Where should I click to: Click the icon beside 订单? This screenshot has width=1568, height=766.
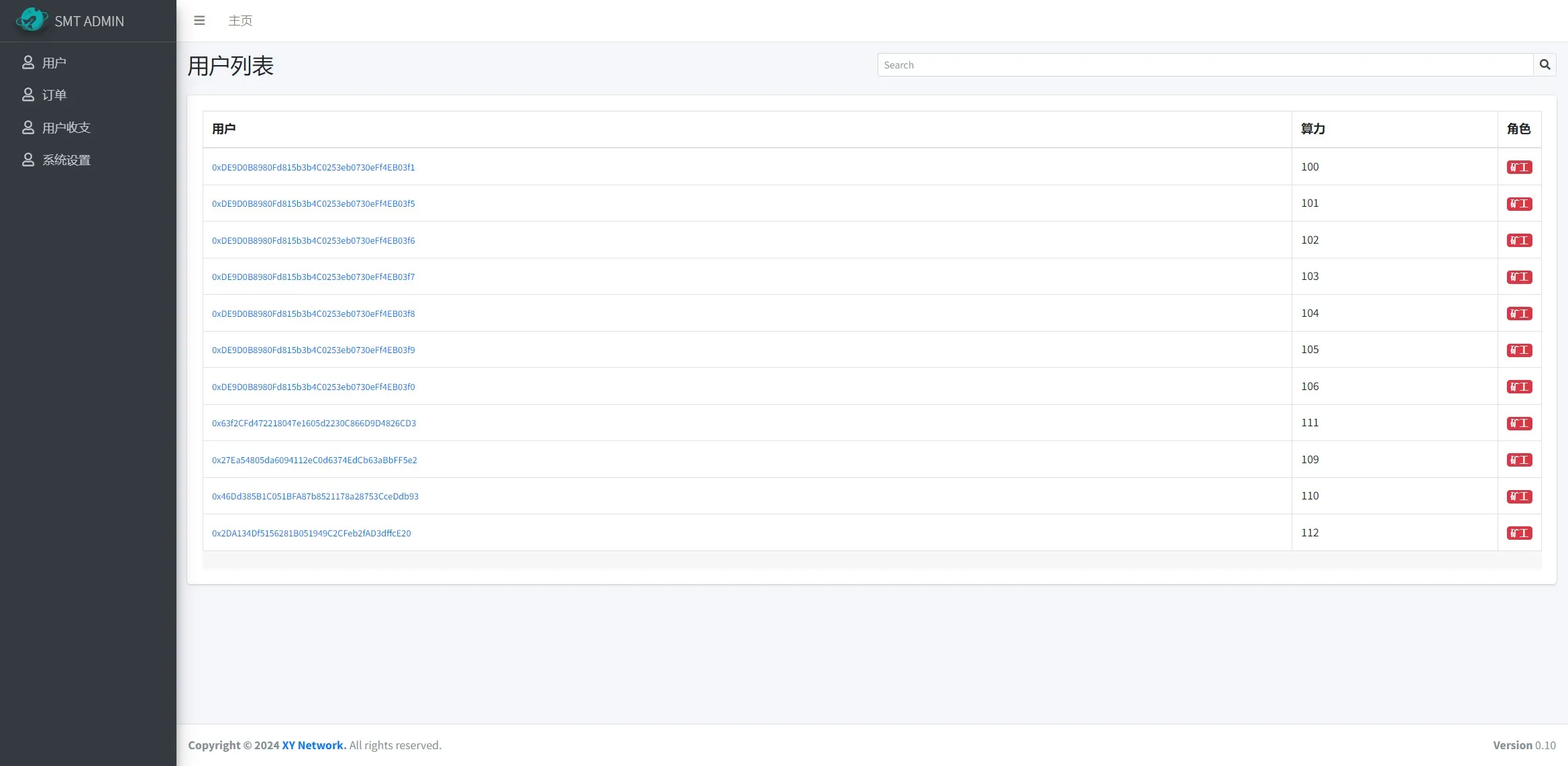(x=28, y=95)
